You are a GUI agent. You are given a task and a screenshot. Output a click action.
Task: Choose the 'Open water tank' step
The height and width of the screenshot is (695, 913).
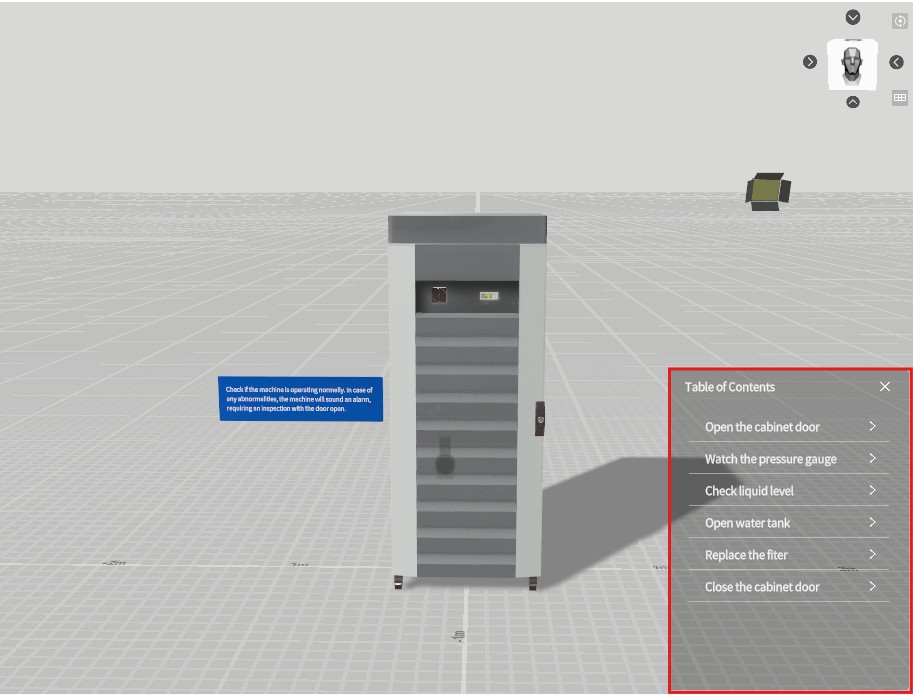tap(747, 523)
